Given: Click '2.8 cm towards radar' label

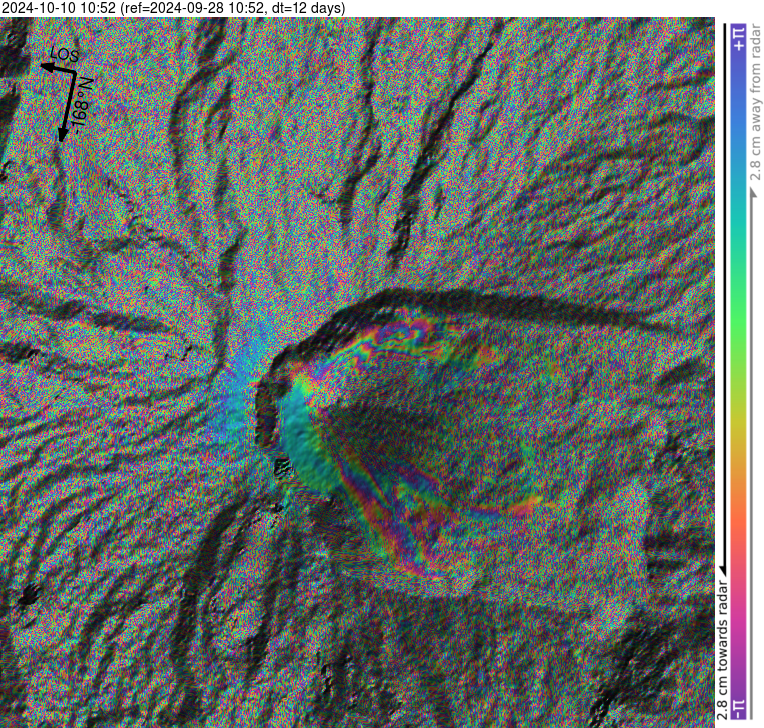Looking at the screenshot, I should 723,650.
